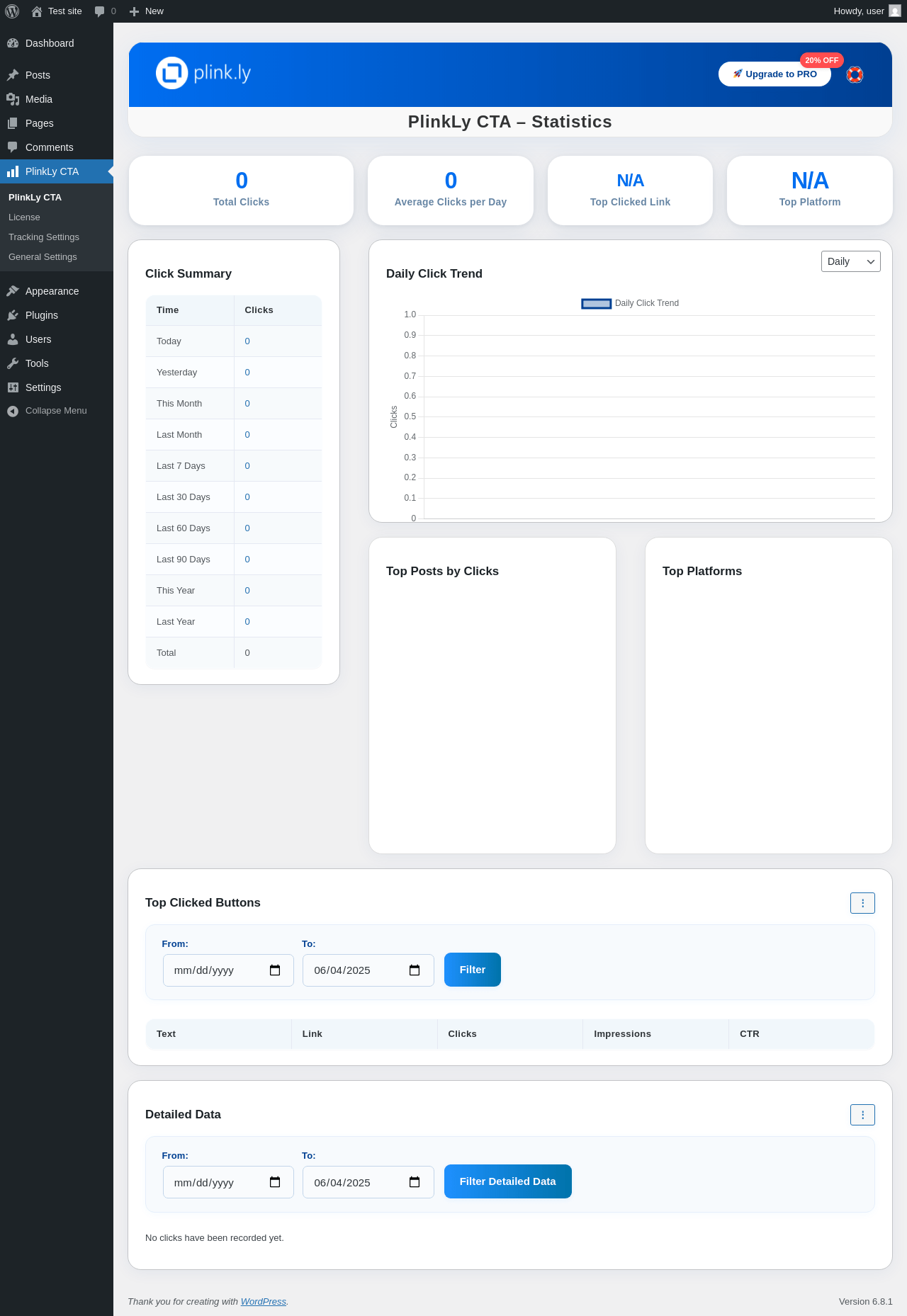This screenshot has width=907, height=1316.
Task: Click the Last Month row label
Action: 179,435
